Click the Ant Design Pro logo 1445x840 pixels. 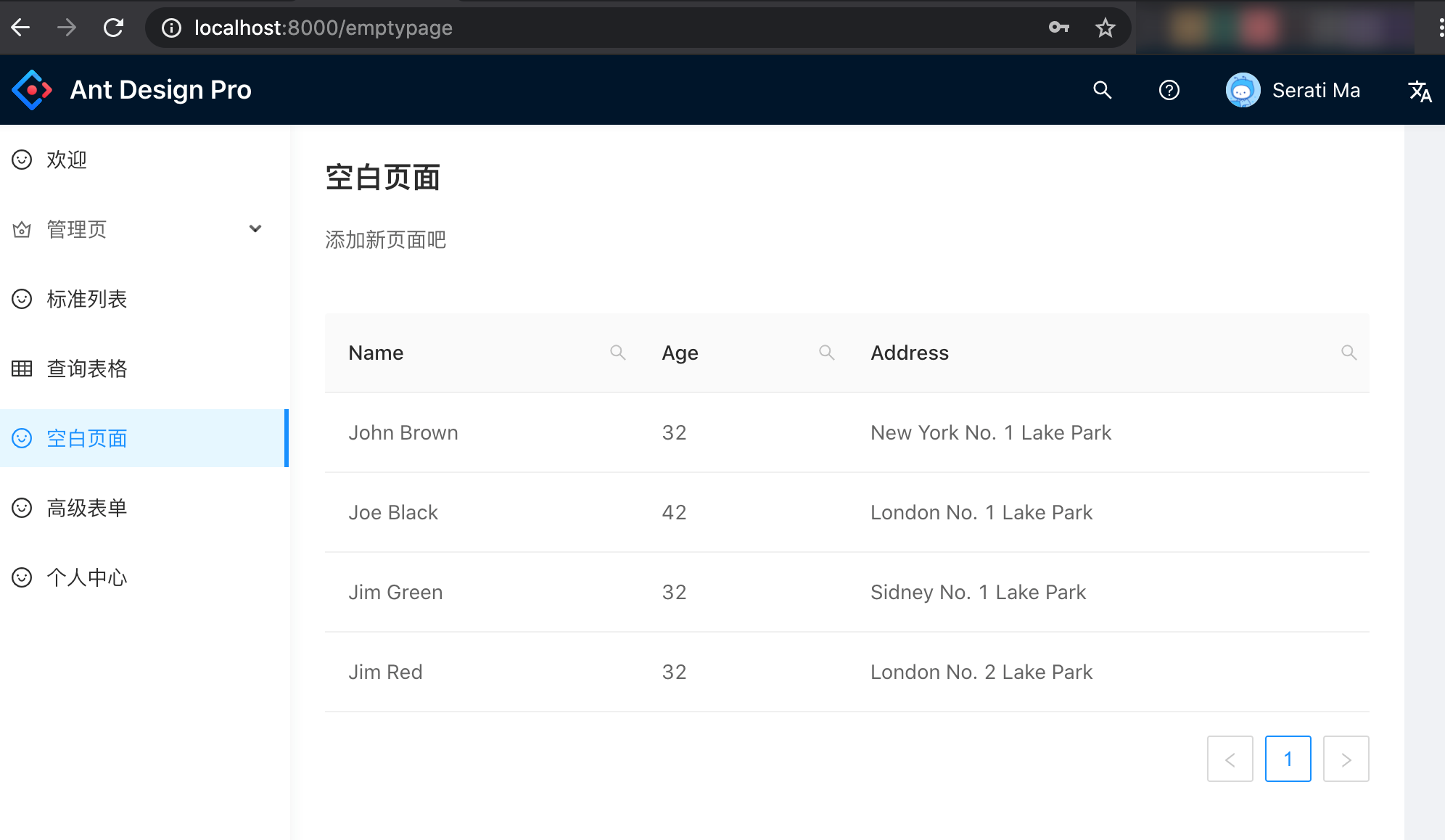32,90
